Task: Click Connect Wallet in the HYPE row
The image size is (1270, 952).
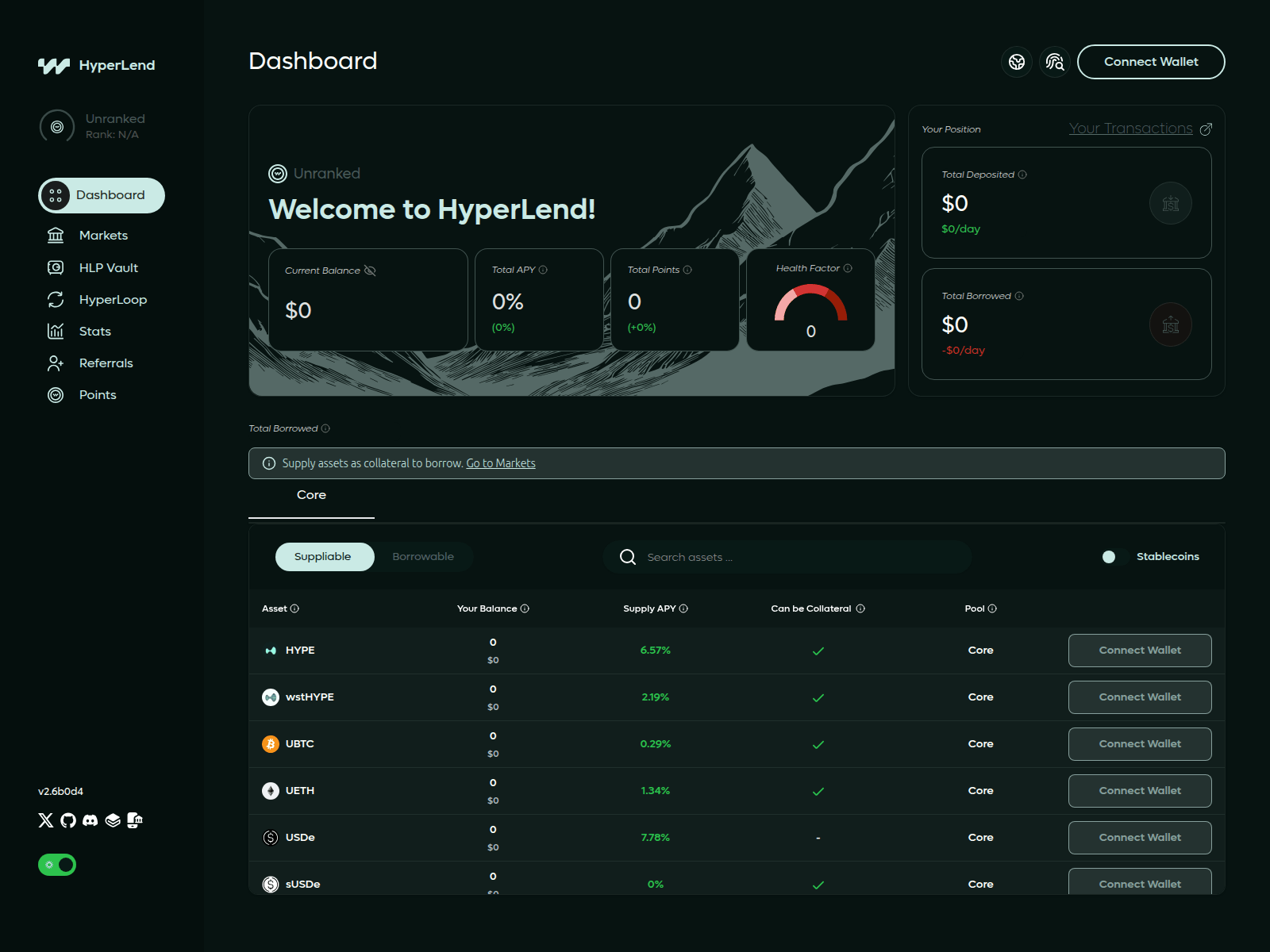Action: (x=1140, y=651)
